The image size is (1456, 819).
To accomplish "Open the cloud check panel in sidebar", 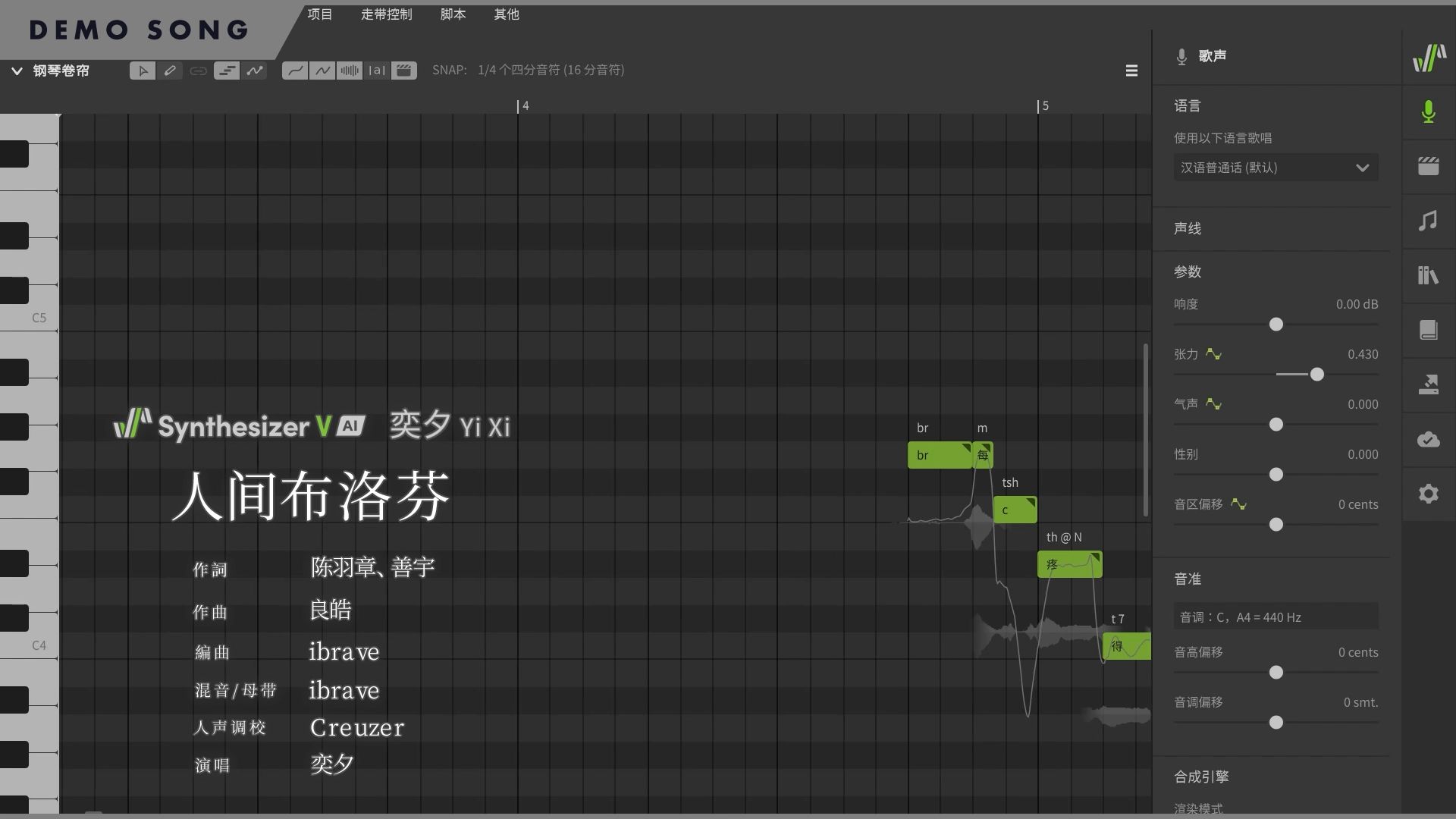I will tap(1429, 439).
